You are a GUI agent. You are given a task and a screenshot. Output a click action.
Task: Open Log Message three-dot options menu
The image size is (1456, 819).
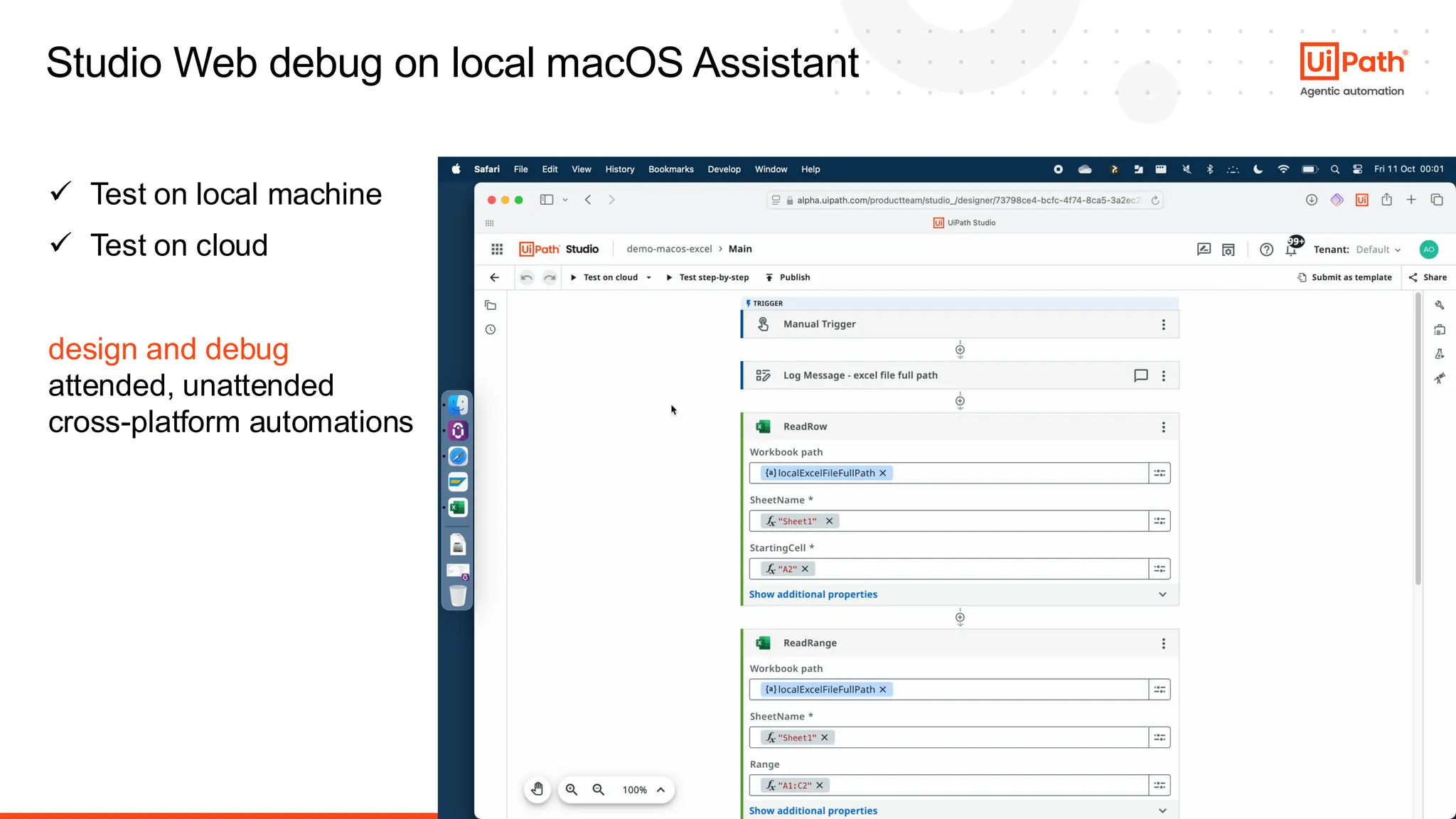coord(1163,375)
